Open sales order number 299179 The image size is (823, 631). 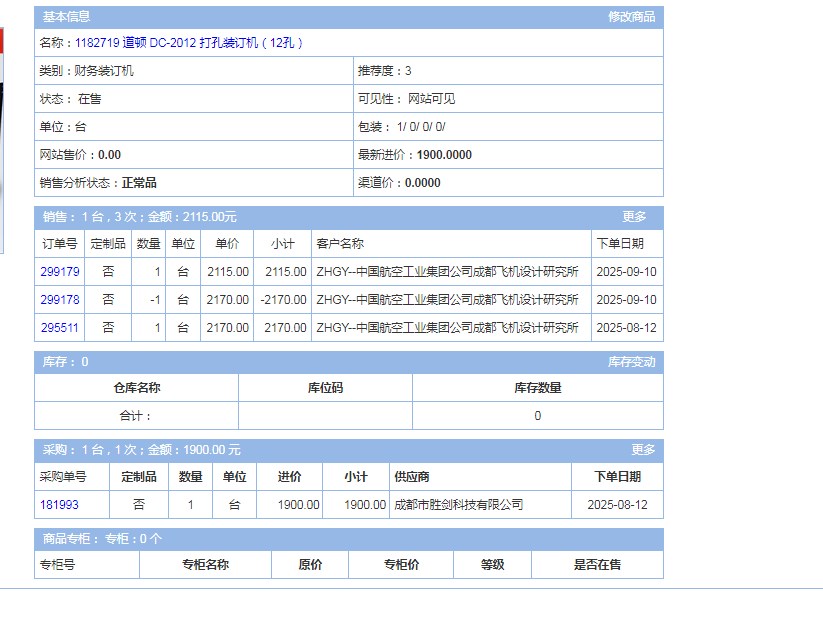tap(60, 272)
